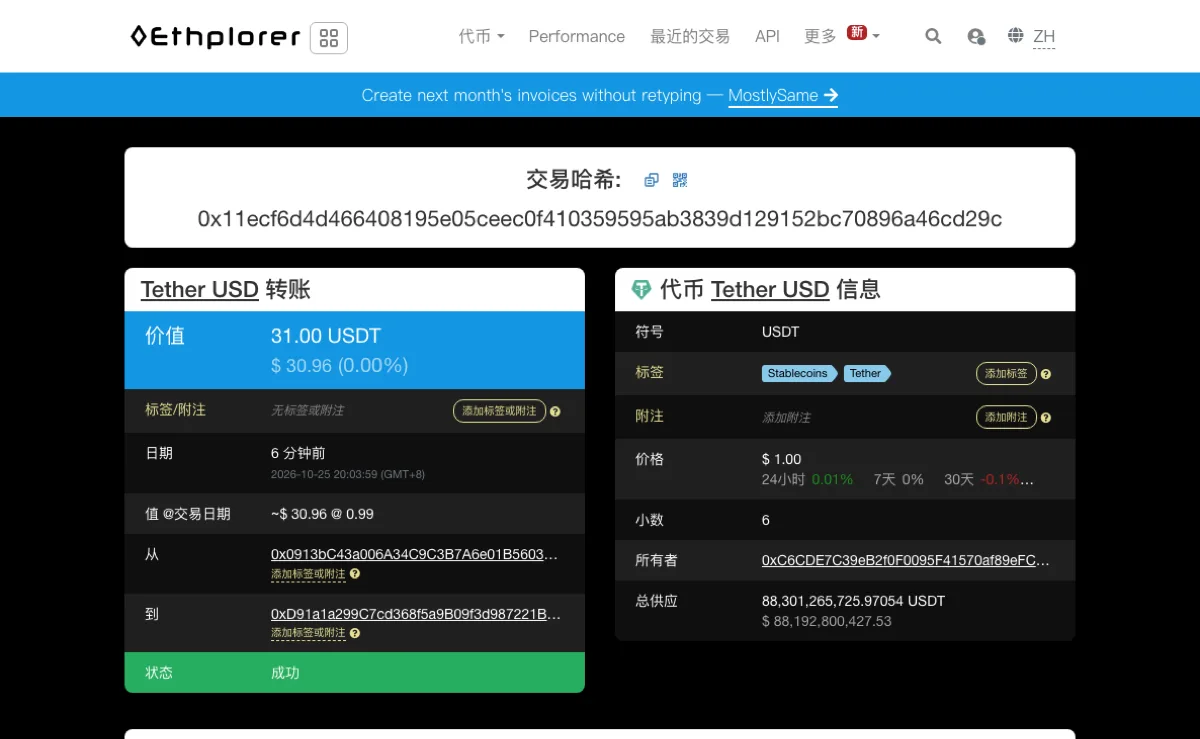Click timestamp 2026-10-25 20:03:59 (GMT+8)
This screenshot has width=1200, height=739.
click(x=348, y=474)
